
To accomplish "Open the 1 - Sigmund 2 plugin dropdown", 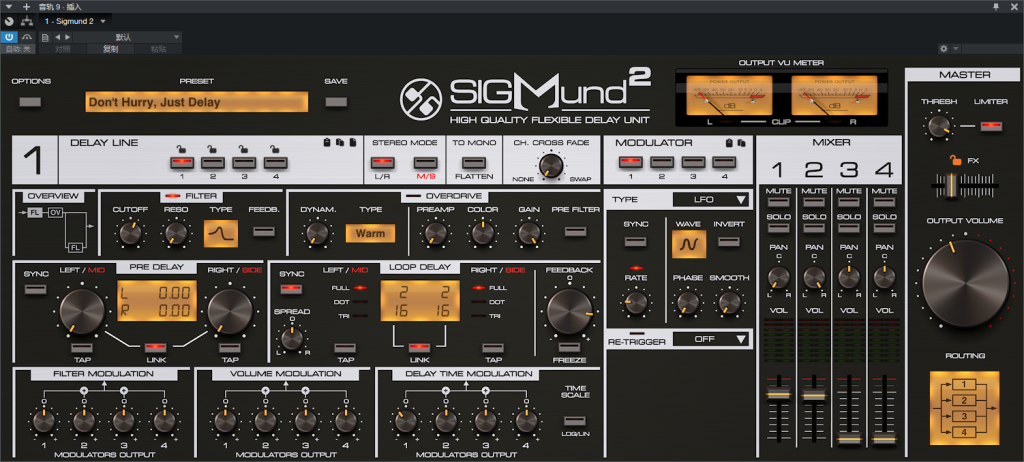I will pos(75,21).
